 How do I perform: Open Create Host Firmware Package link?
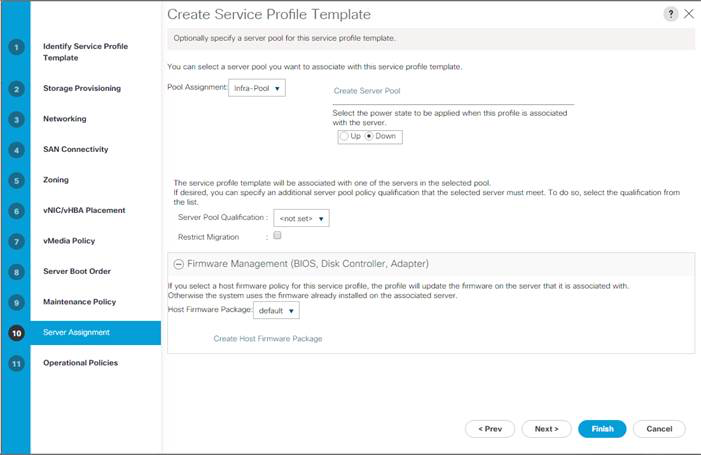click(x=268, y=339)
